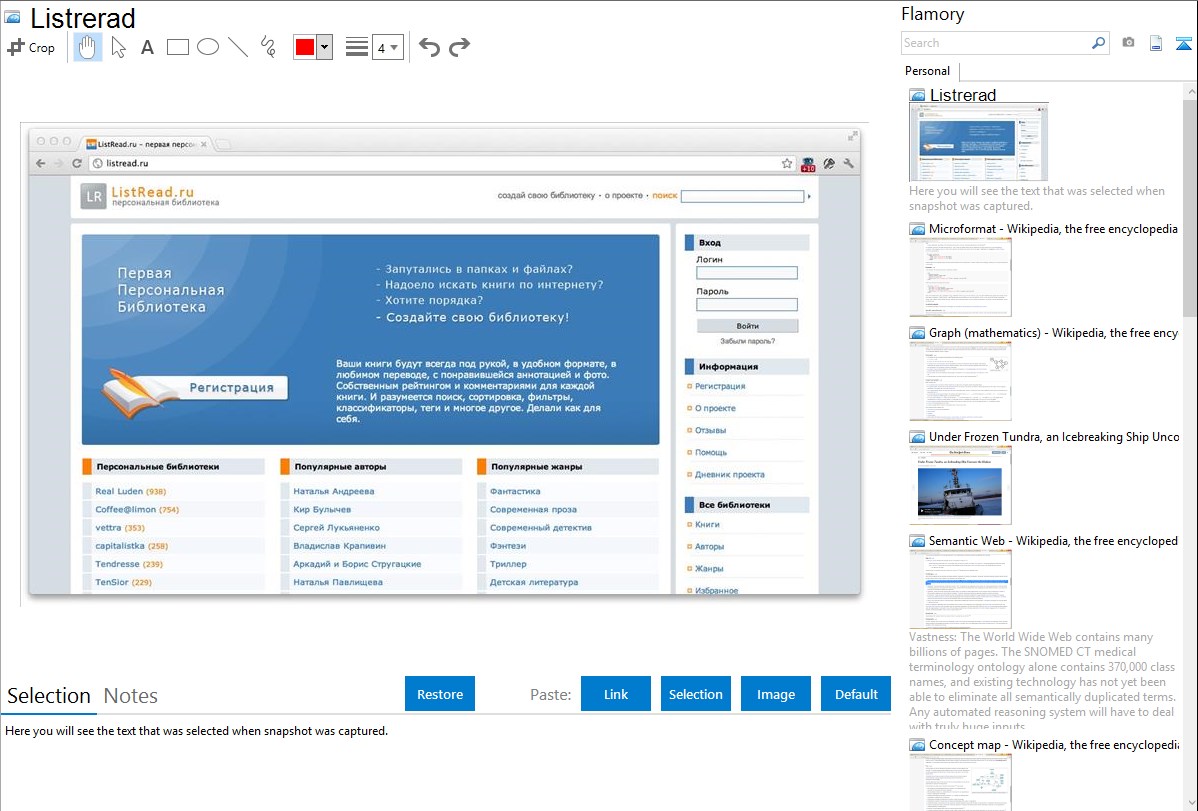Click the line thickness icon

pos(356,47)
